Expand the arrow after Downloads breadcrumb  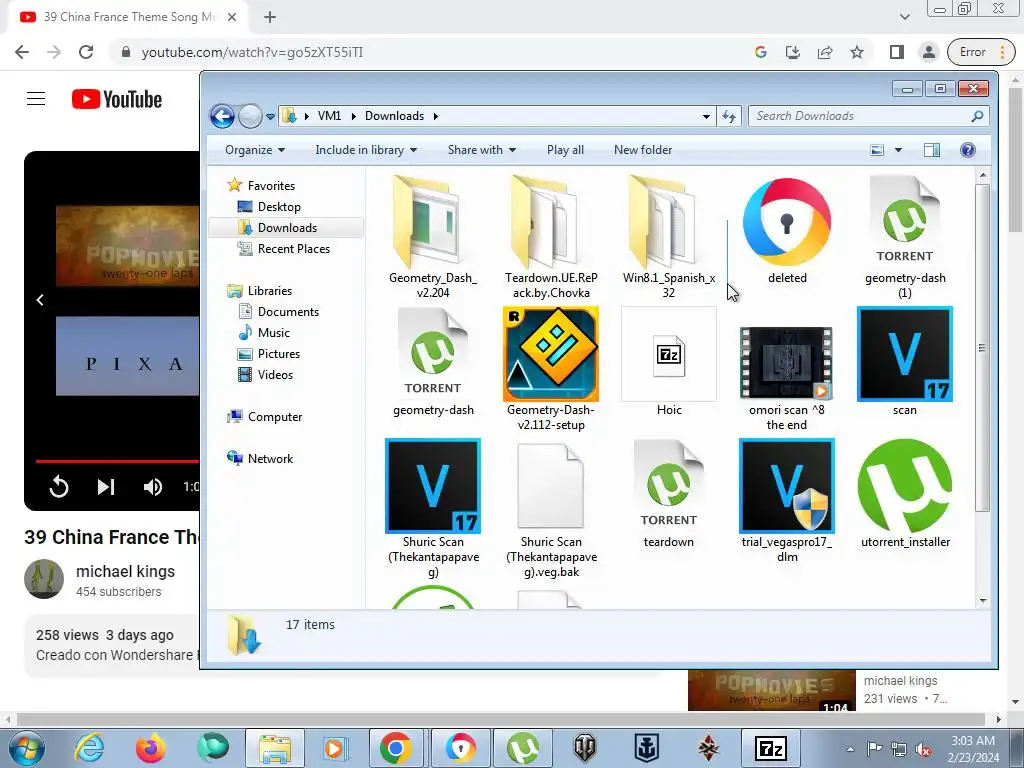pyautogui.click(x=436, y=116)
